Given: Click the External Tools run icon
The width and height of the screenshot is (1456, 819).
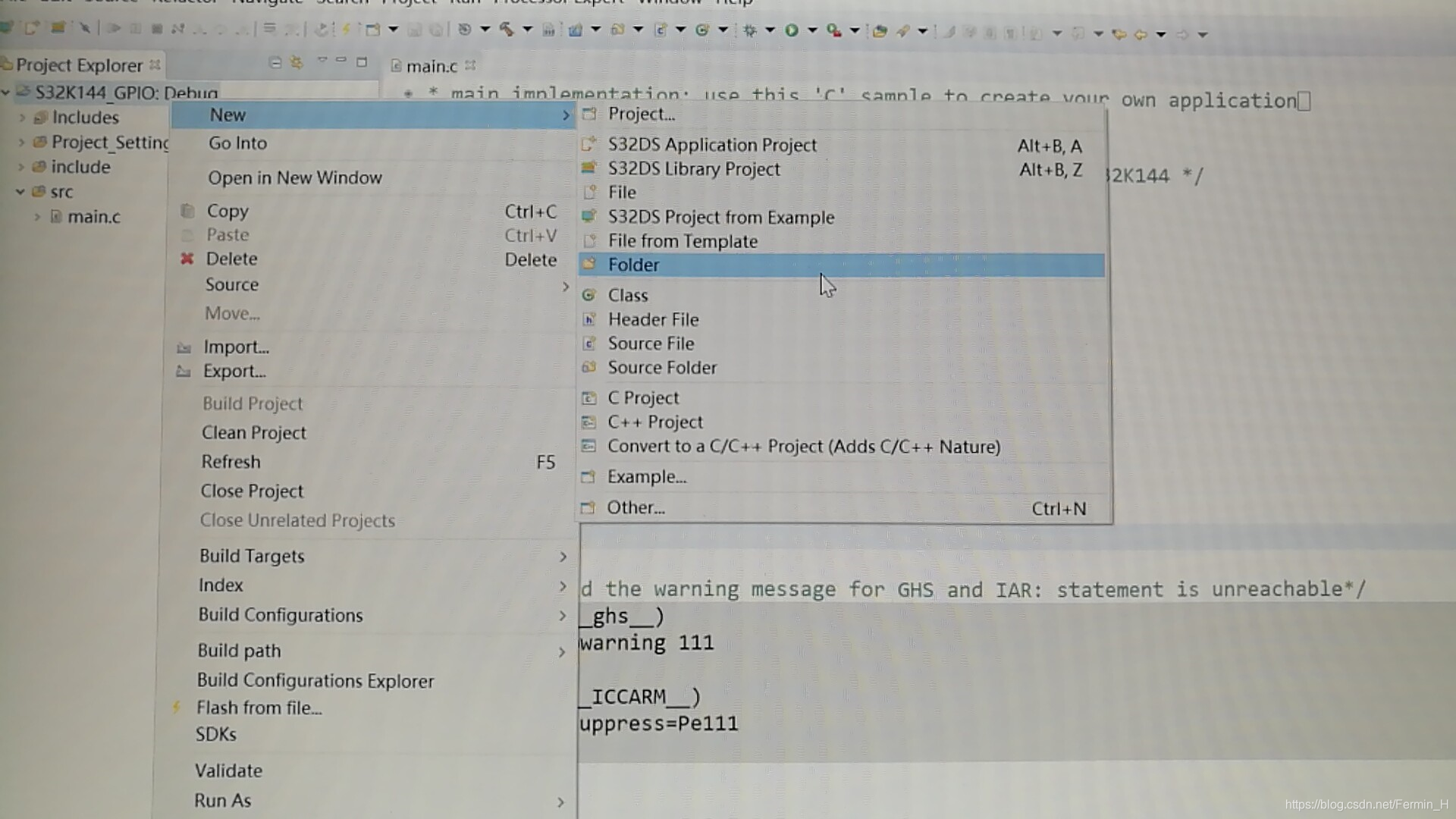Looking at the screenshot, I should tap(834, 30).
